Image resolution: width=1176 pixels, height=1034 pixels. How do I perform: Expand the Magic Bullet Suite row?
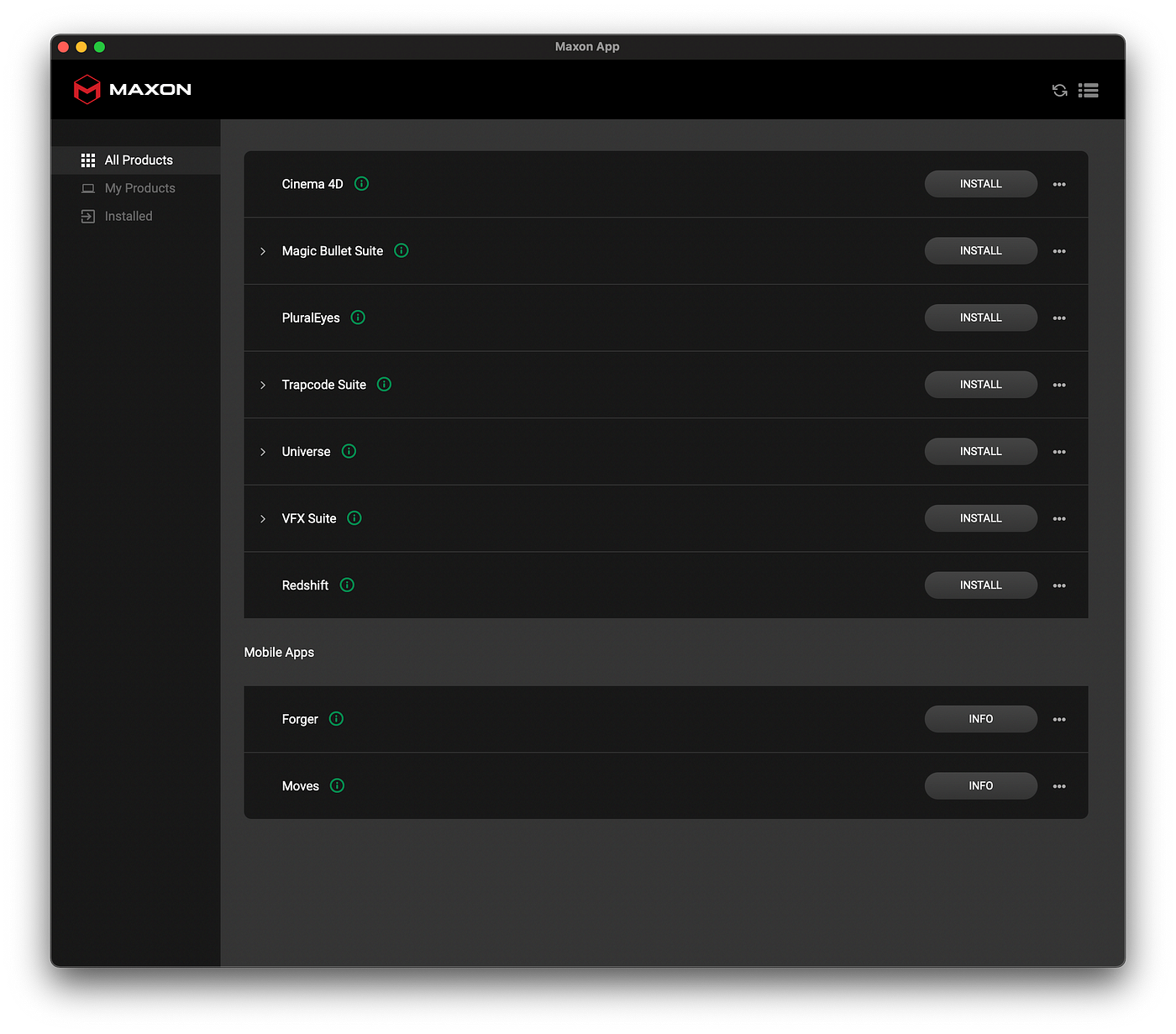[263, 251]
